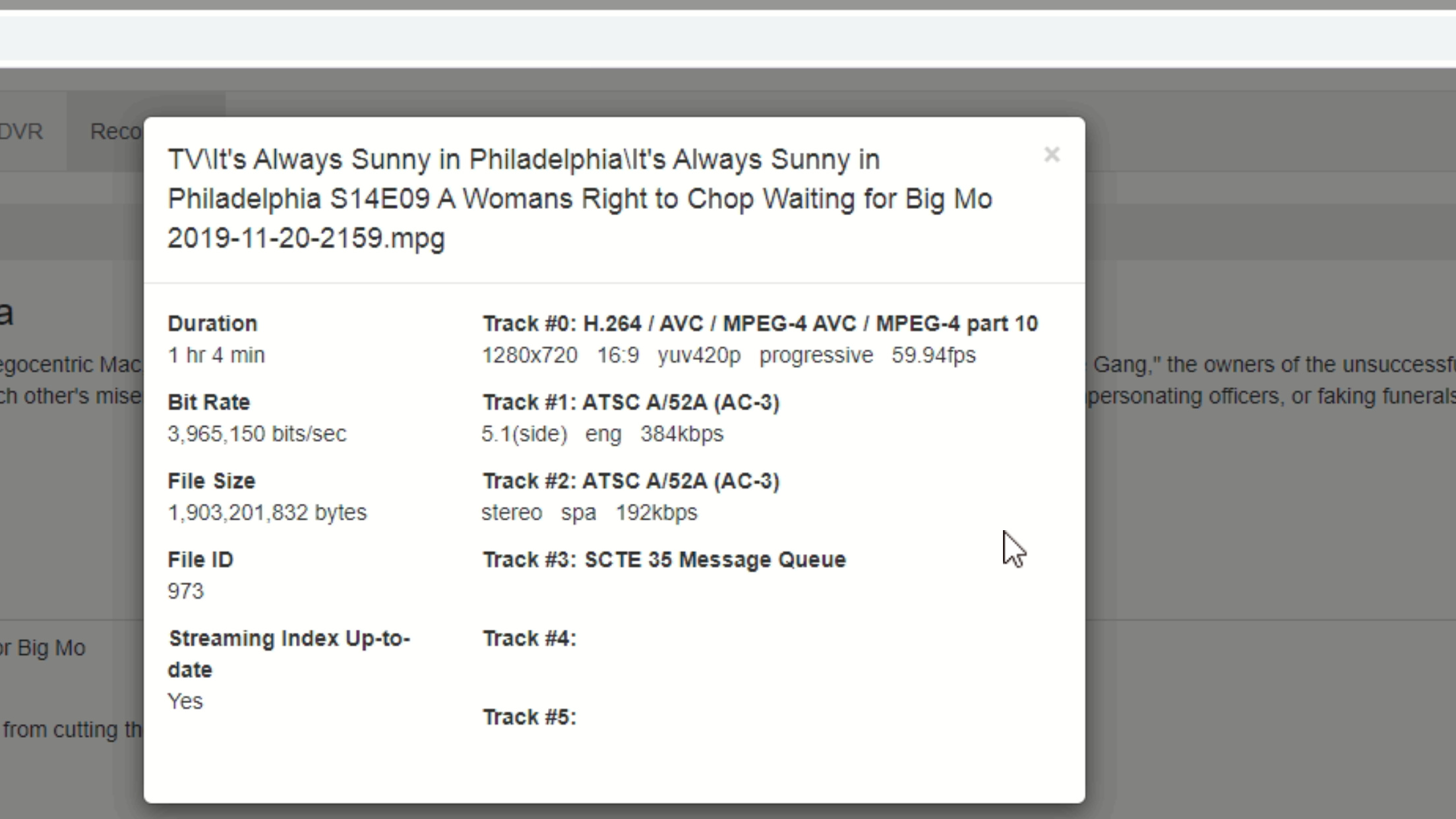
Task: Close the file info dialog with X
Action: [1051, 155]
